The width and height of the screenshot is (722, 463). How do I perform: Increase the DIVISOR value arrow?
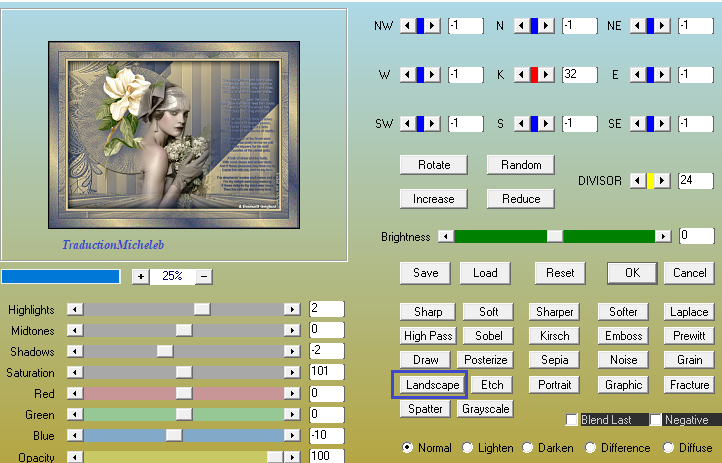tap(662, 180)
